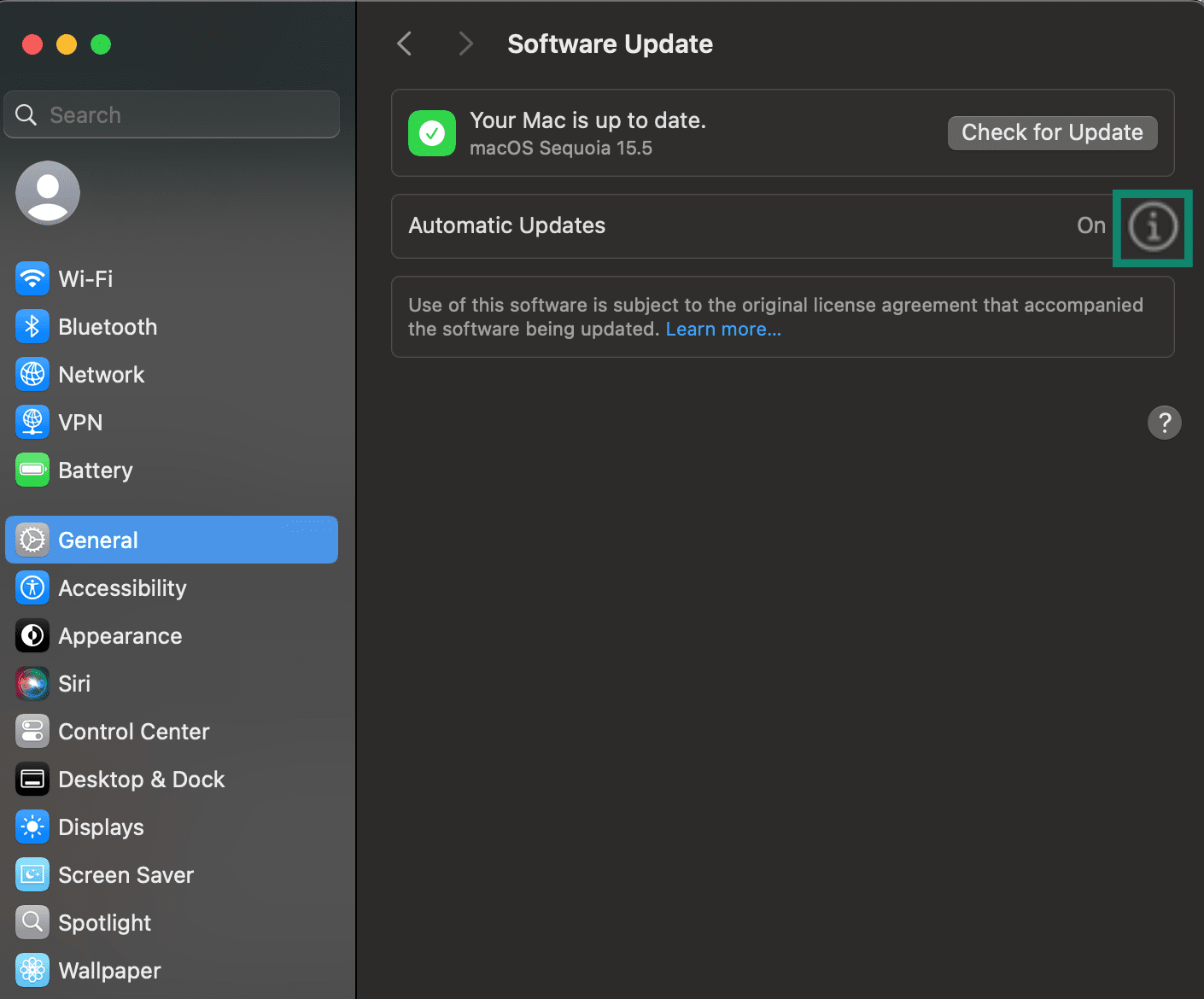Open the Learn more license link

coord(722,329)
